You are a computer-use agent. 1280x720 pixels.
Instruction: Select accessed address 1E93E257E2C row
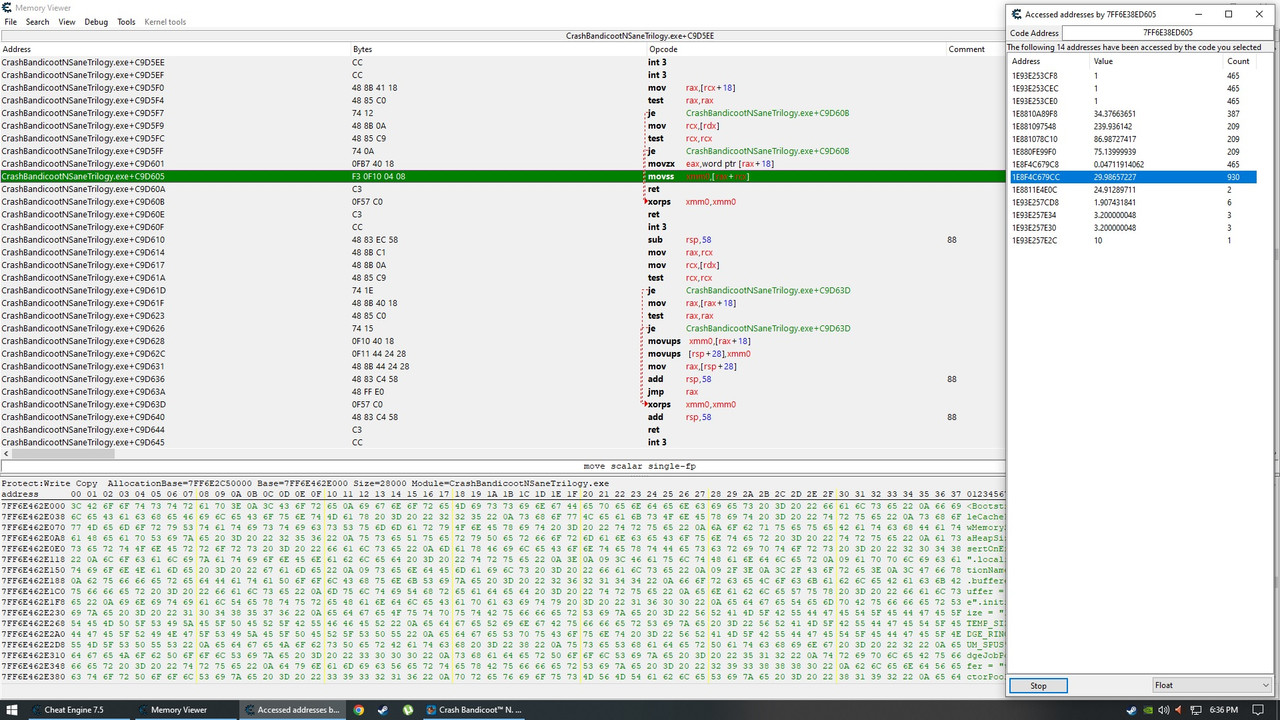tap(1133, 241)
